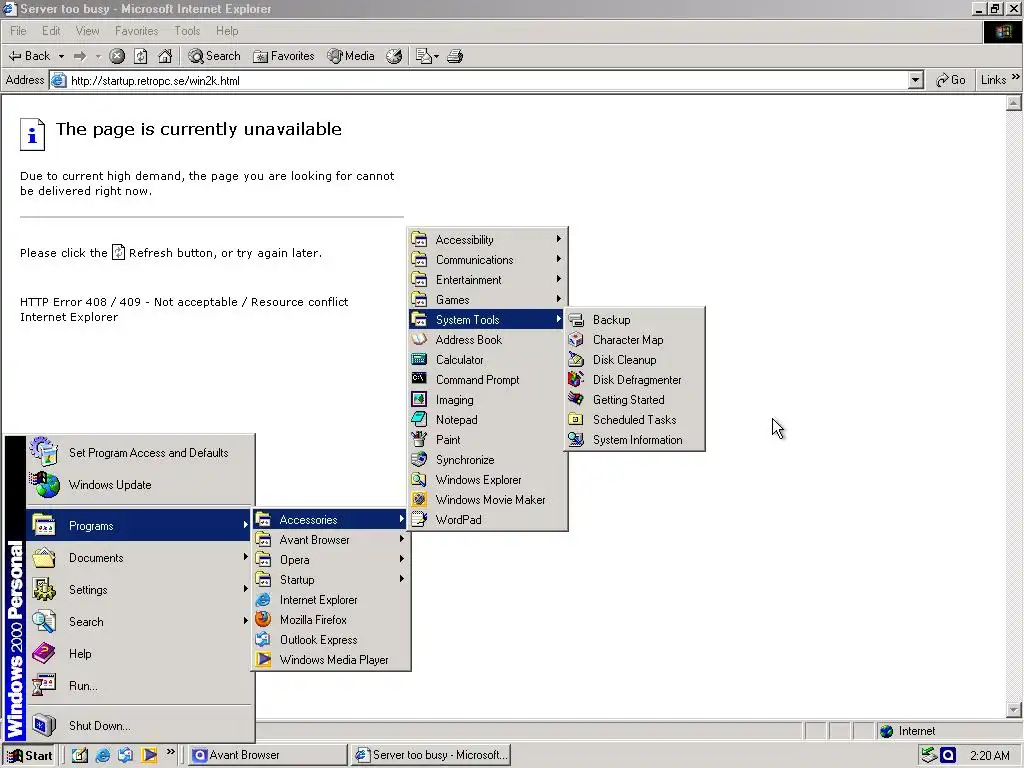Click the Stop icon in IE toolbar
Image resolution: width=1024 pixels, height=768 pixels.
(117, 56)
